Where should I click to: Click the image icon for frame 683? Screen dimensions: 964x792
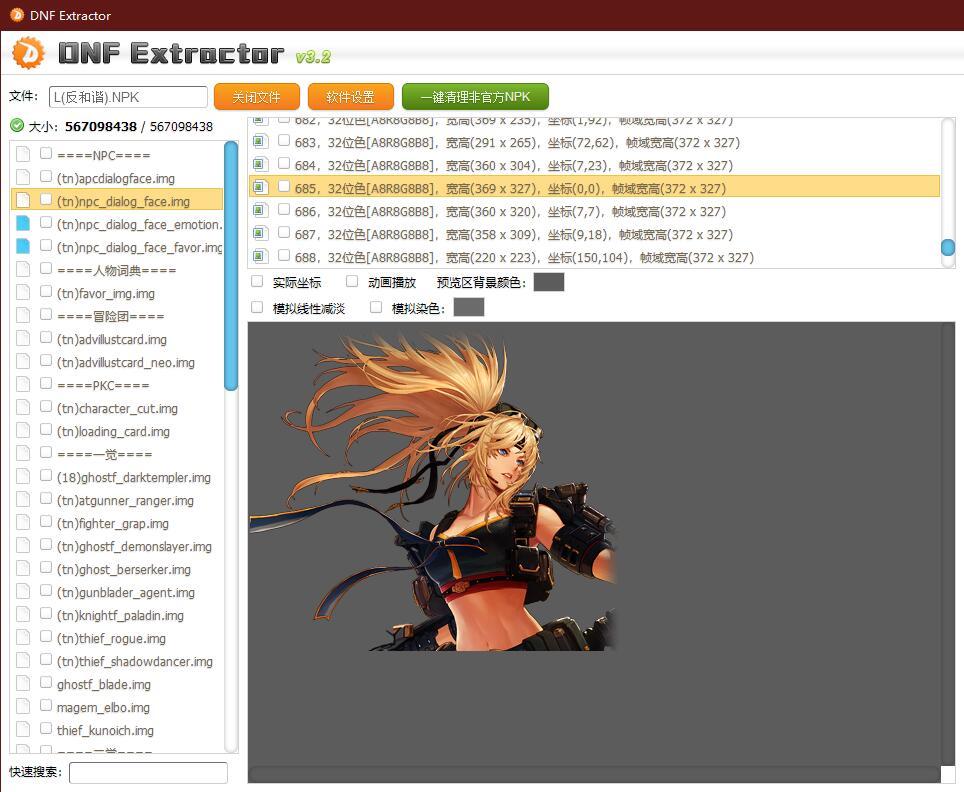[x=260, y=141]
